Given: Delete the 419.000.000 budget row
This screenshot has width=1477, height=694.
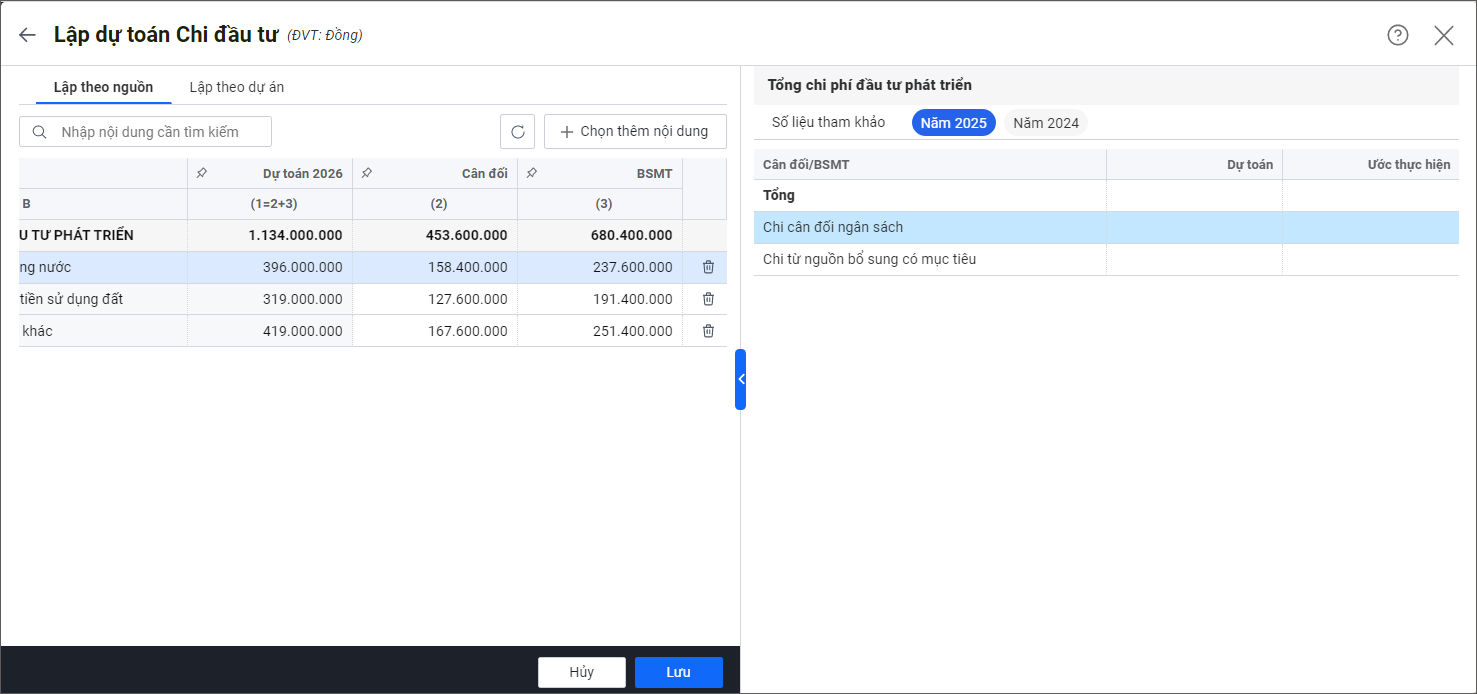Looking at the screenshot, I should click(708, 331).
